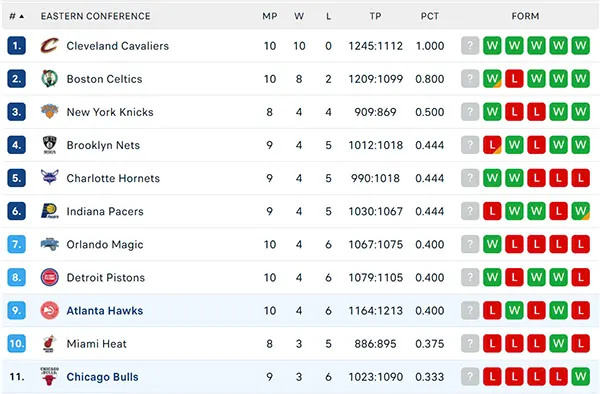Open the Atlanta Hawks team link
Screen dimensions: 600x394
point(105,311)
